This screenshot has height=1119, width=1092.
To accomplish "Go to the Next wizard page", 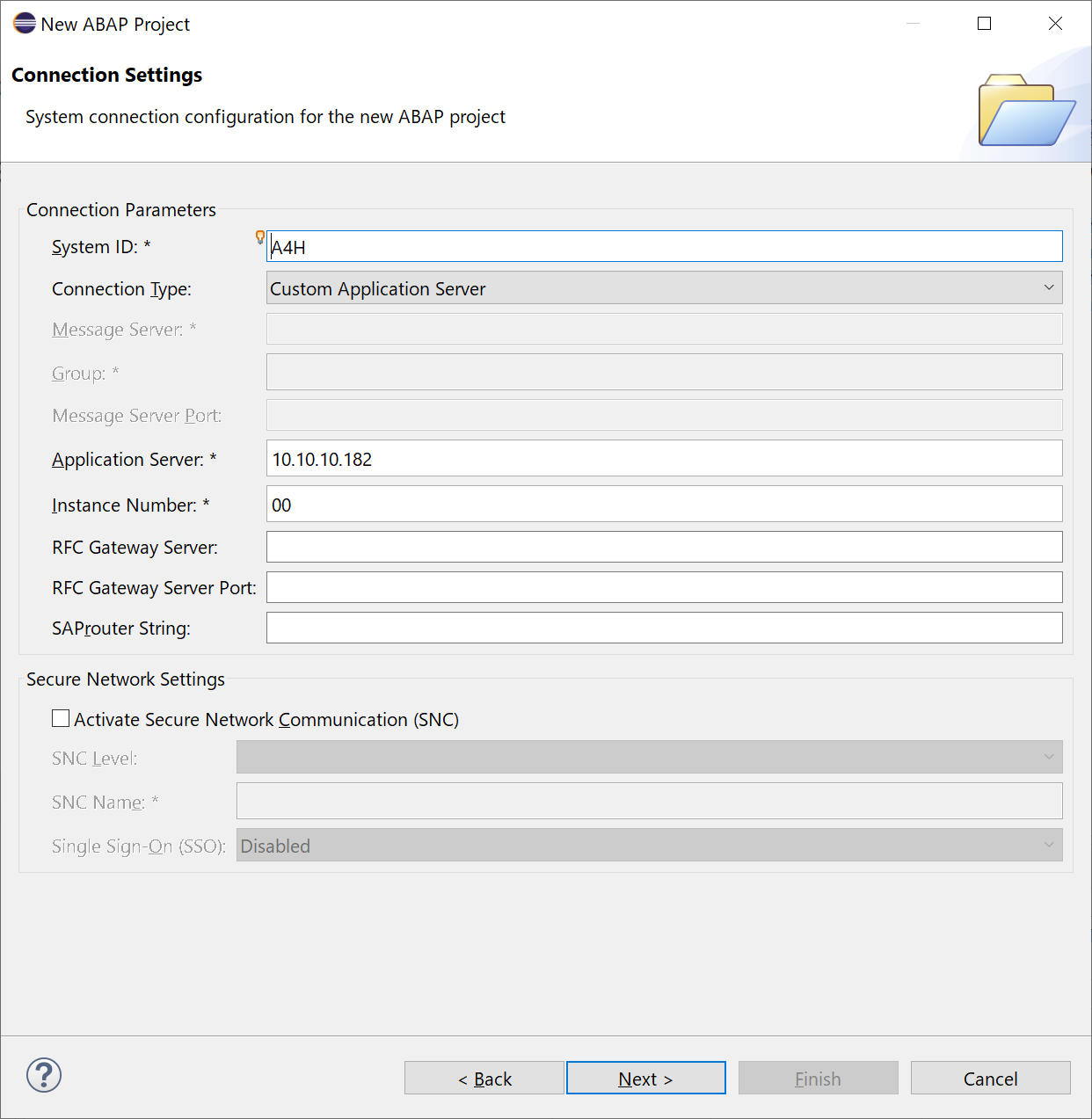I will coord(645,1079).
